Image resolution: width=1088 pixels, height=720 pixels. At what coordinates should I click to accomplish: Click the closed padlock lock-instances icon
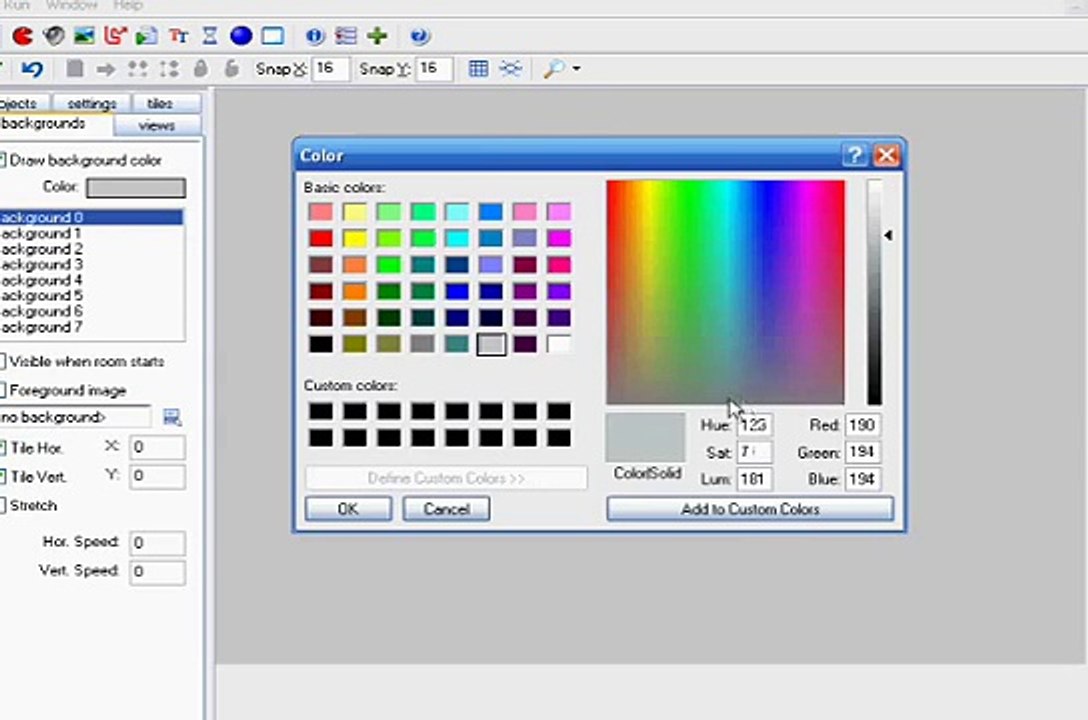[201, 69]
